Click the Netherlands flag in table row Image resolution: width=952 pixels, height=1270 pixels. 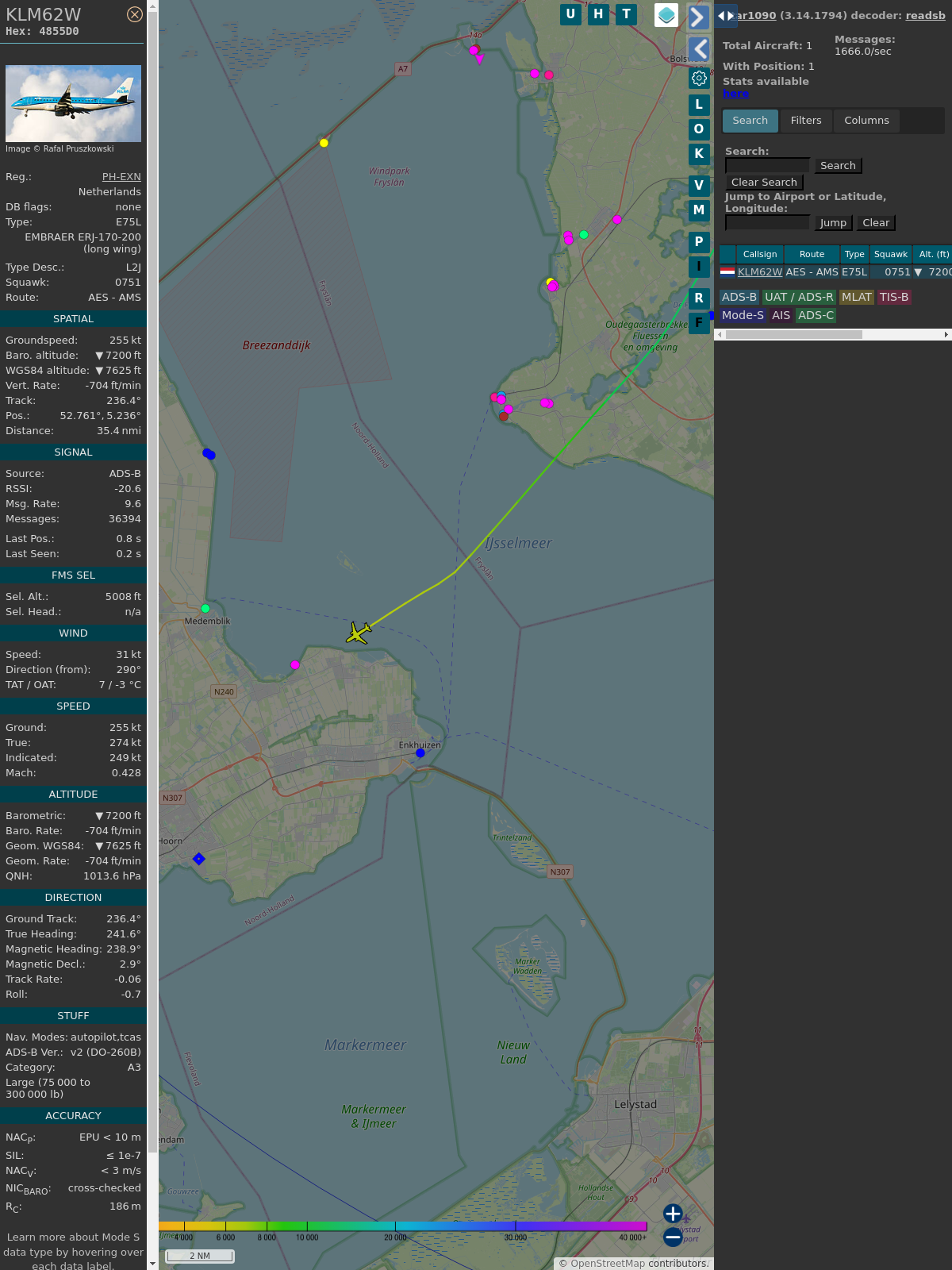(x=727, y=271)
